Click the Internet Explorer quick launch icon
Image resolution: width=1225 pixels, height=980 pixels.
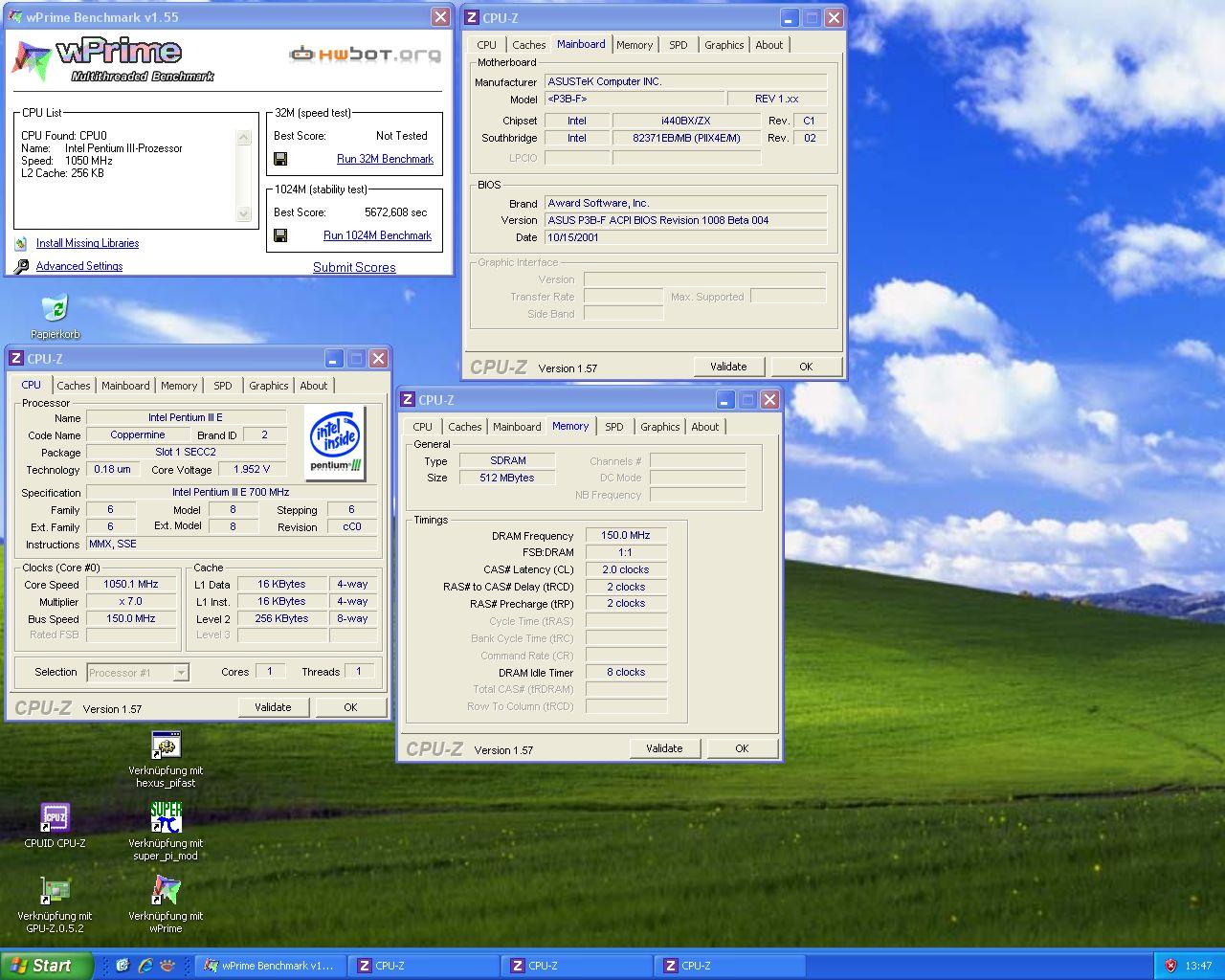145,966
